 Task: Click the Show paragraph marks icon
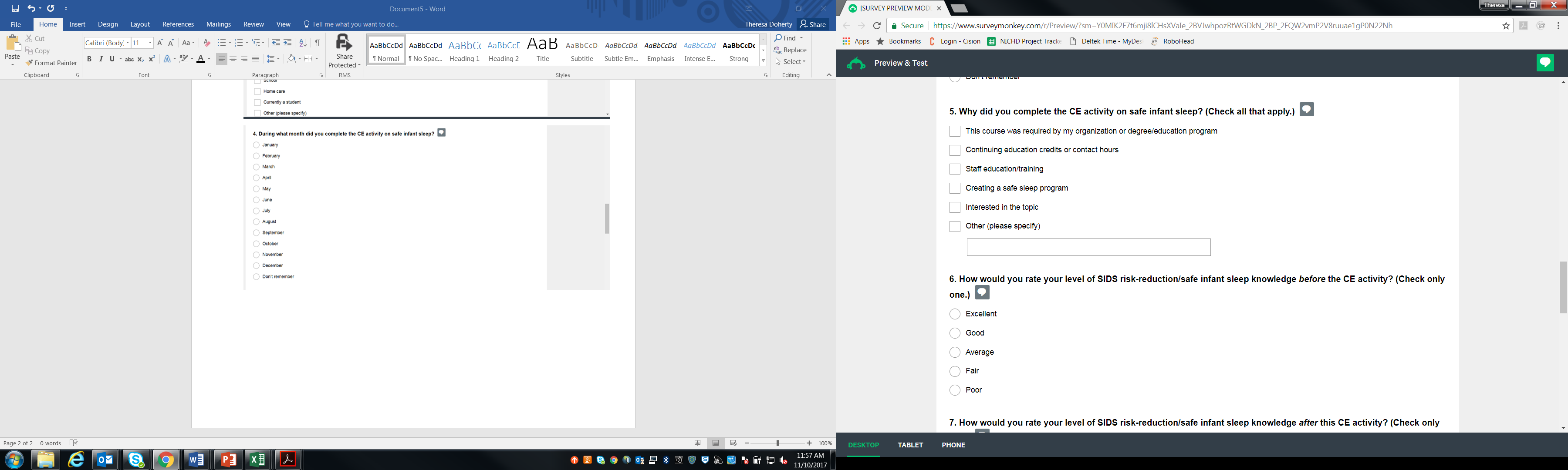[x=317, y=43]
